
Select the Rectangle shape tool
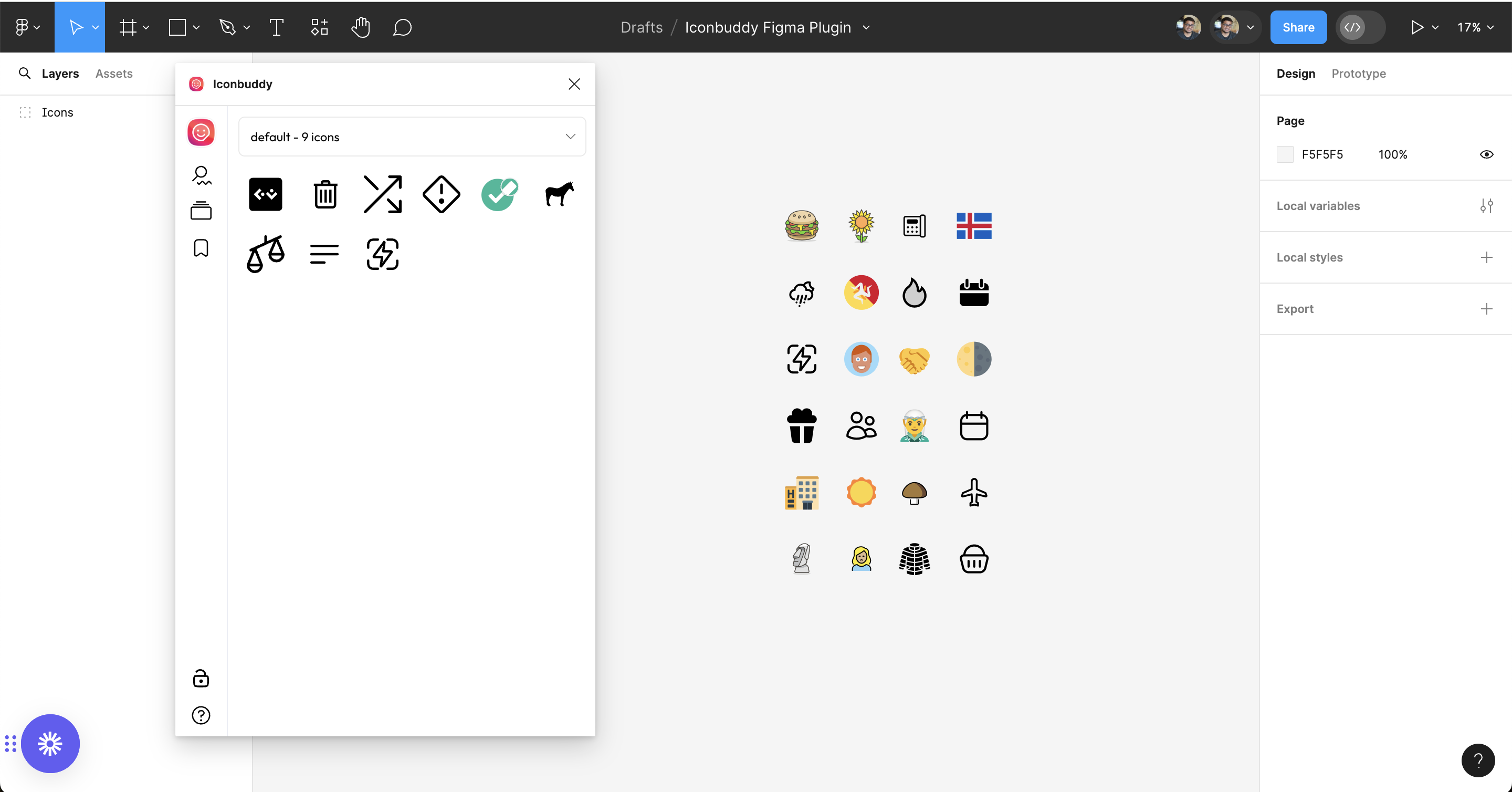pyautogui.click(x=177, y=27)
